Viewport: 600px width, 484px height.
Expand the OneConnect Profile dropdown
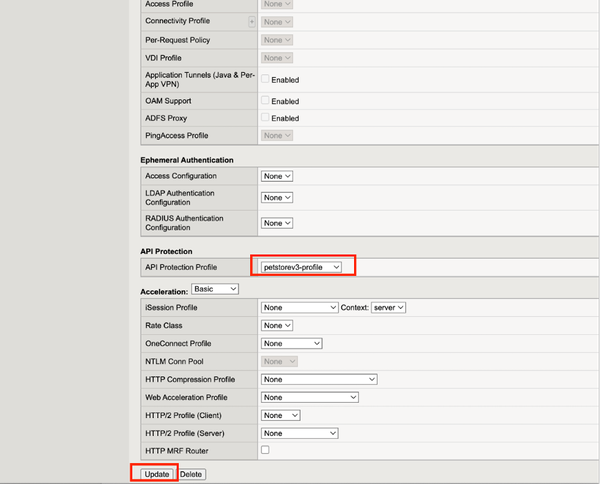tap(292, 344)
